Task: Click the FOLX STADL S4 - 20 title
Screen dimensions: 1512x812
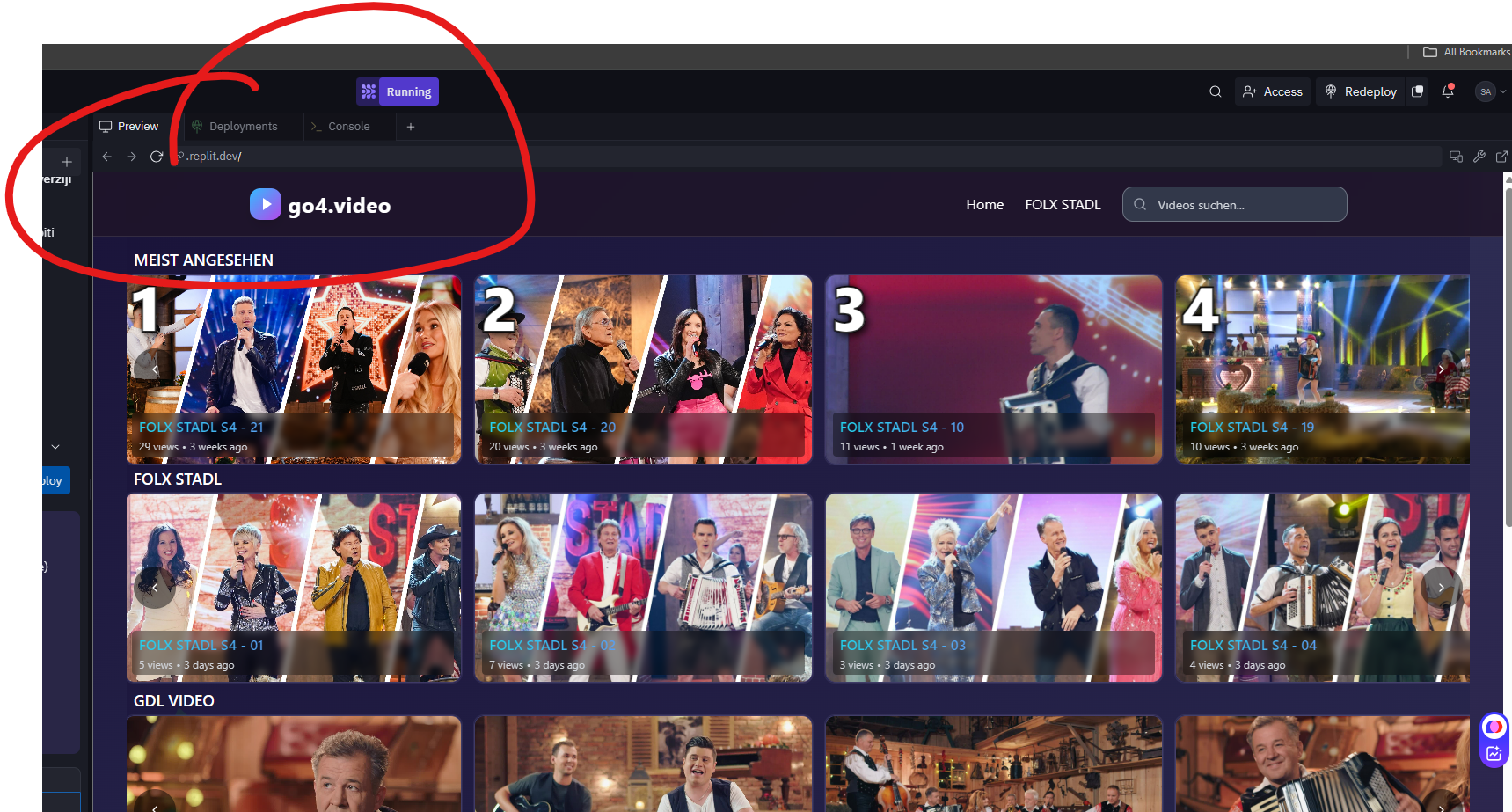Action: [x=552, y=428]
